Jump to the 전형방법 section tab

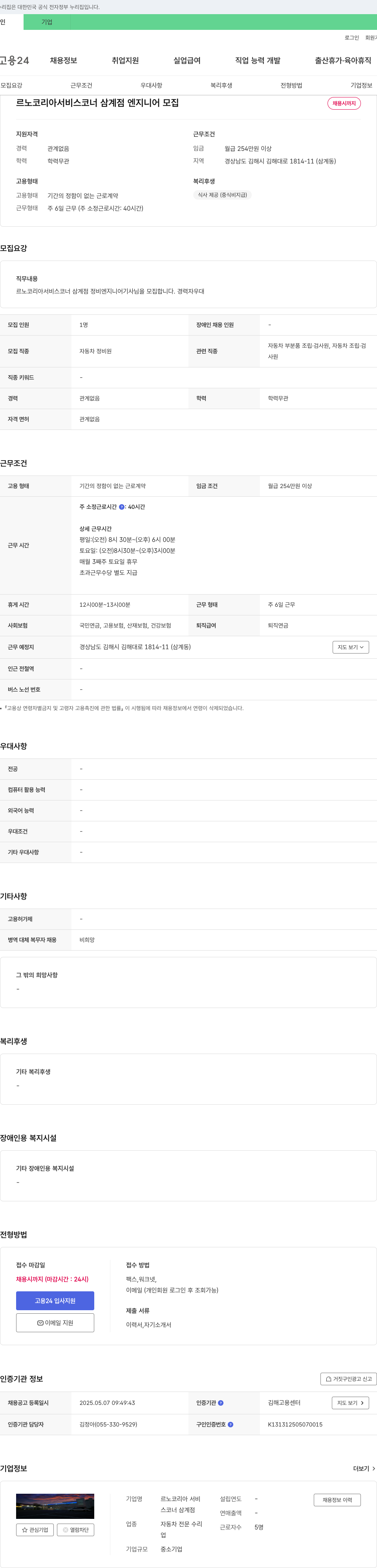point(291,85)
